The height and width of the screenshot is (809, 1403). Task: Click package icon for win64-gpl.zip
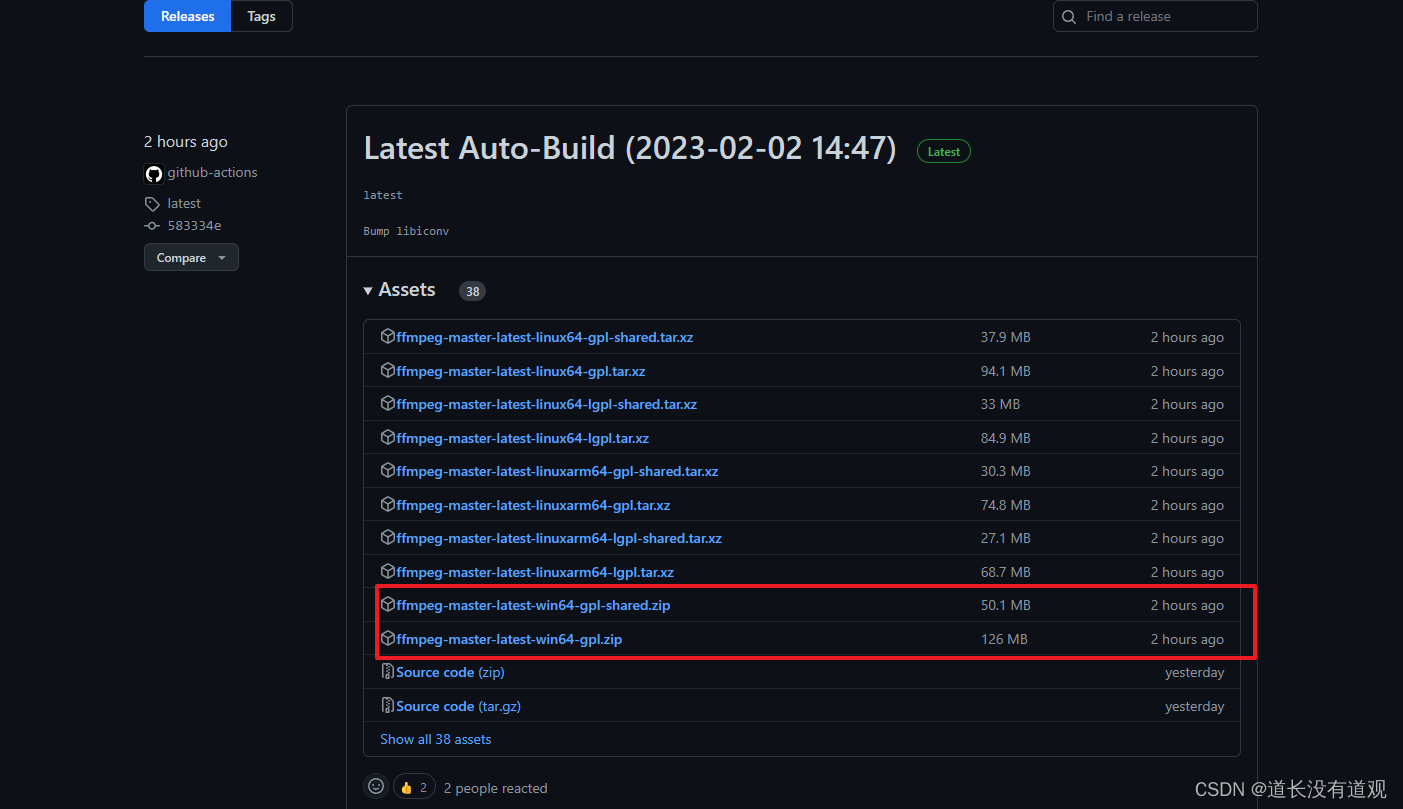[x=388, y=639]
